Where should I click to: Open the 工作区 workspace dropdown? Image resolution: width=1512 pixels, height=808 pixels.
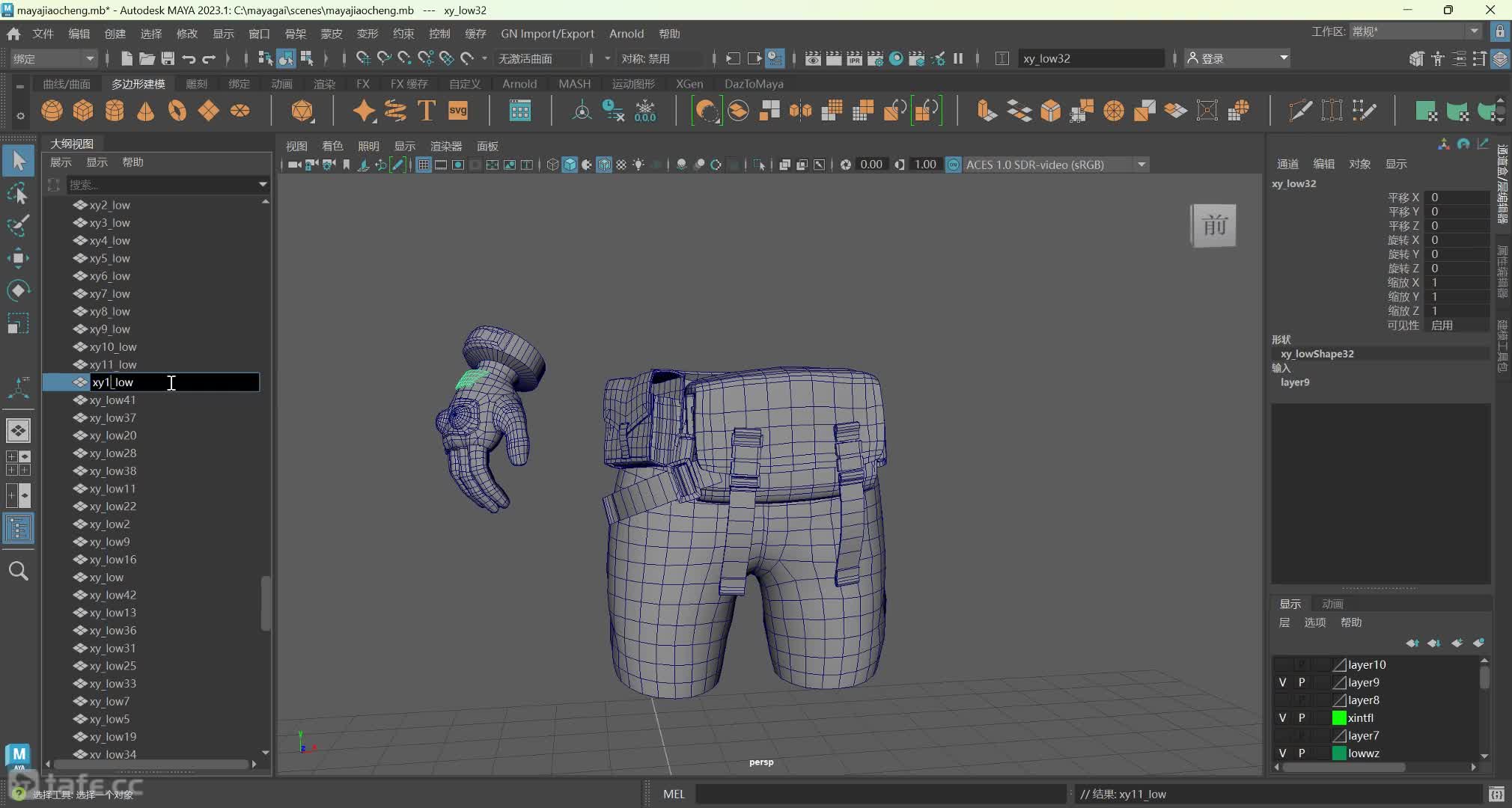(x=1415, y=31)
